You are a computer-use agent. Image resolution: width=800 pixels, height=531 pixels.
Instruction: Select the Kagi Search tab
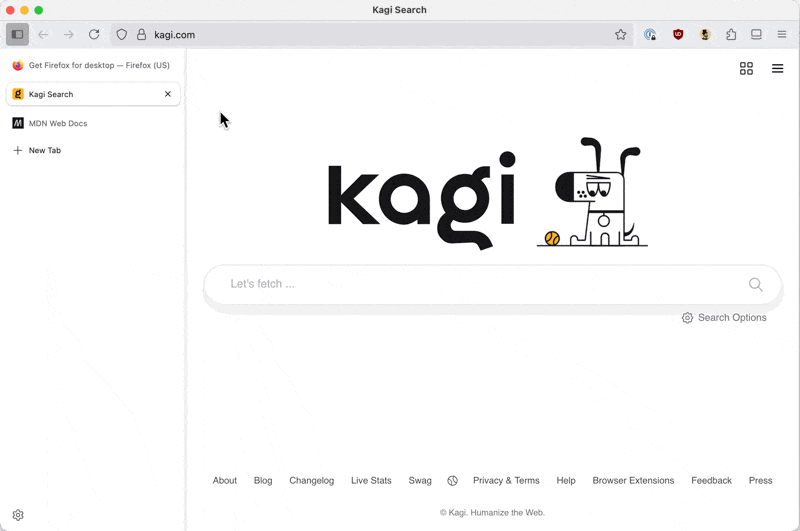[93, 94]
